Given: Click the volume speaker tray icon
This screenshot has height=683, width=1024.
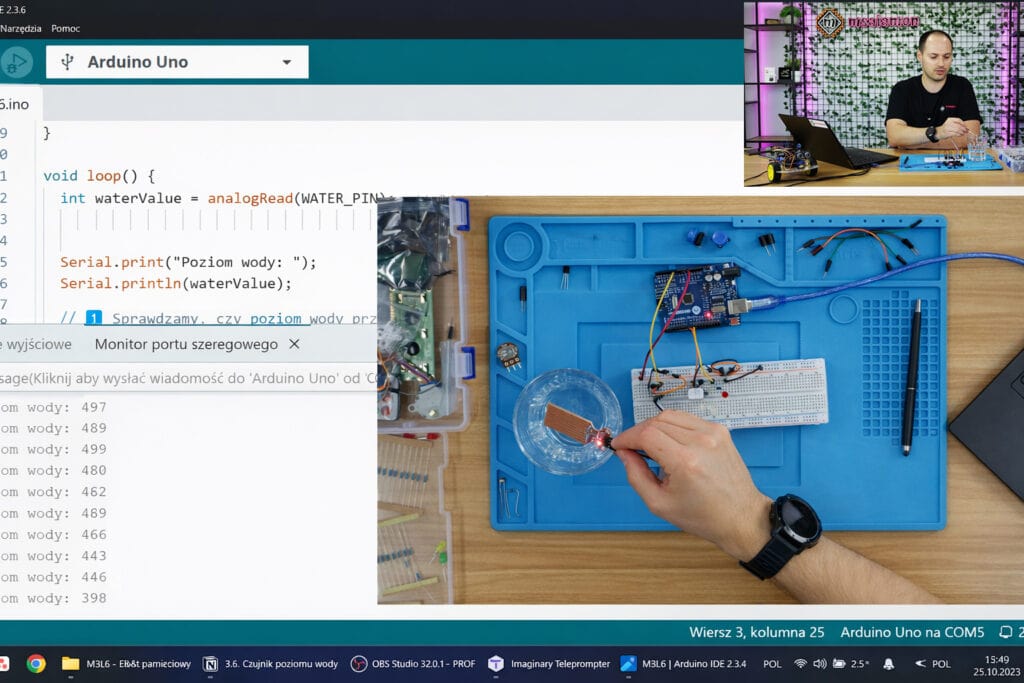Looking at the screenshot, I should pyautogui.click(x=820, y=663).
